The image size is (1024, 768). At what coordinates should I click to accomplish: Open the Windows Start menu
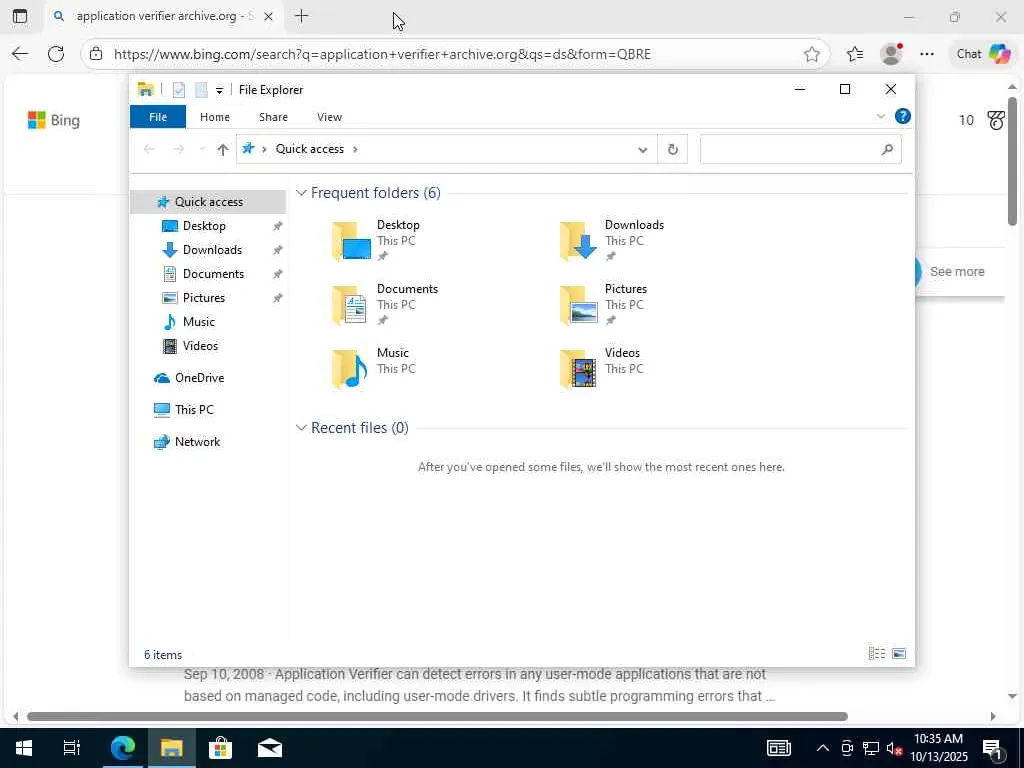pyautogui.click(x=24, y=748)
